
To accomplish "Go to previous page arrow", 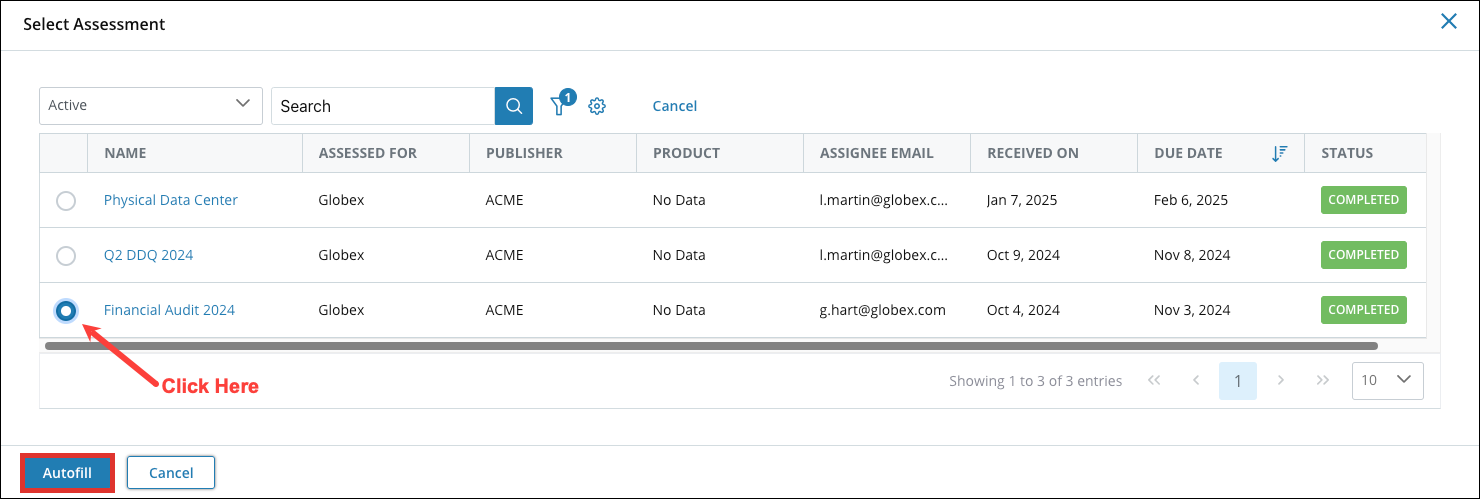I will point(1196,380).
